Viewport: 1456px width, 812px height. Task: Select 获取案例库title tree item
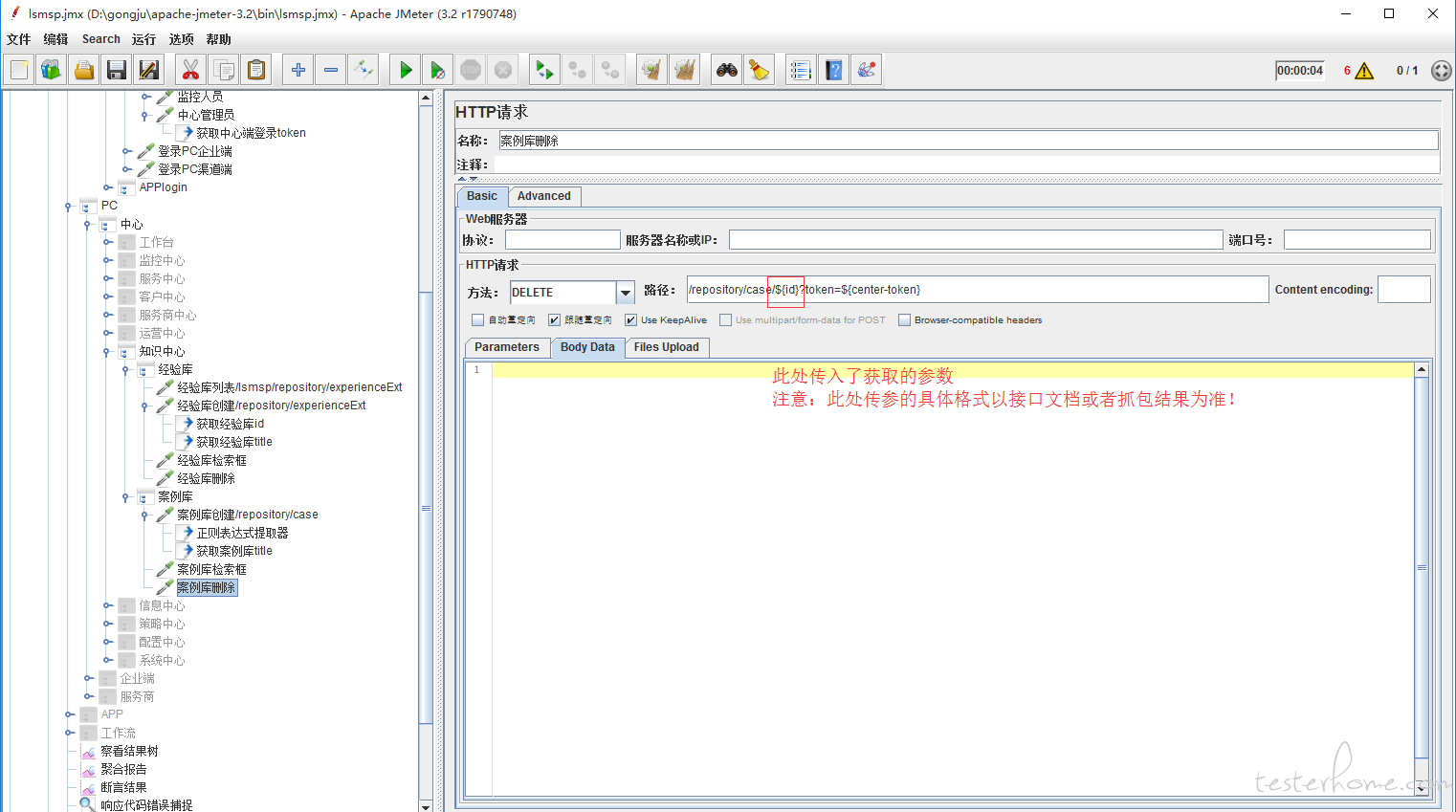tap(234, 552)
